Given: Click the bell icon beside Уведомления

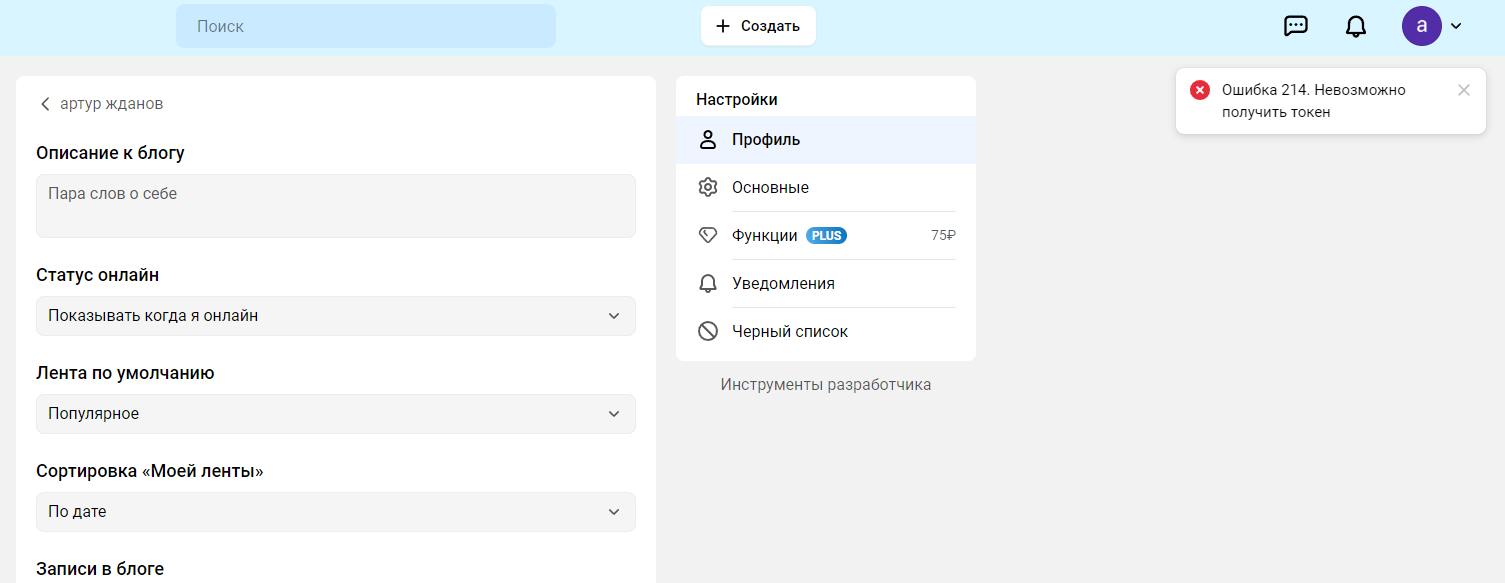Looking at the screenshot, I should coord(708,284).
